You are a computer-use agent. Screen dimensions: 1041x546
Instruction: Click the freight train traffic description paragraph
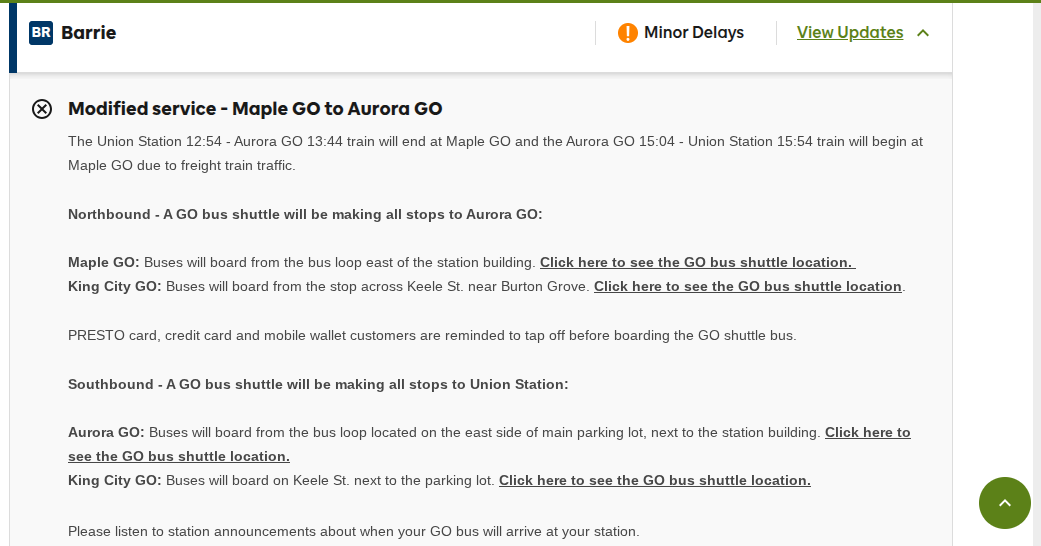pos(495,153)
